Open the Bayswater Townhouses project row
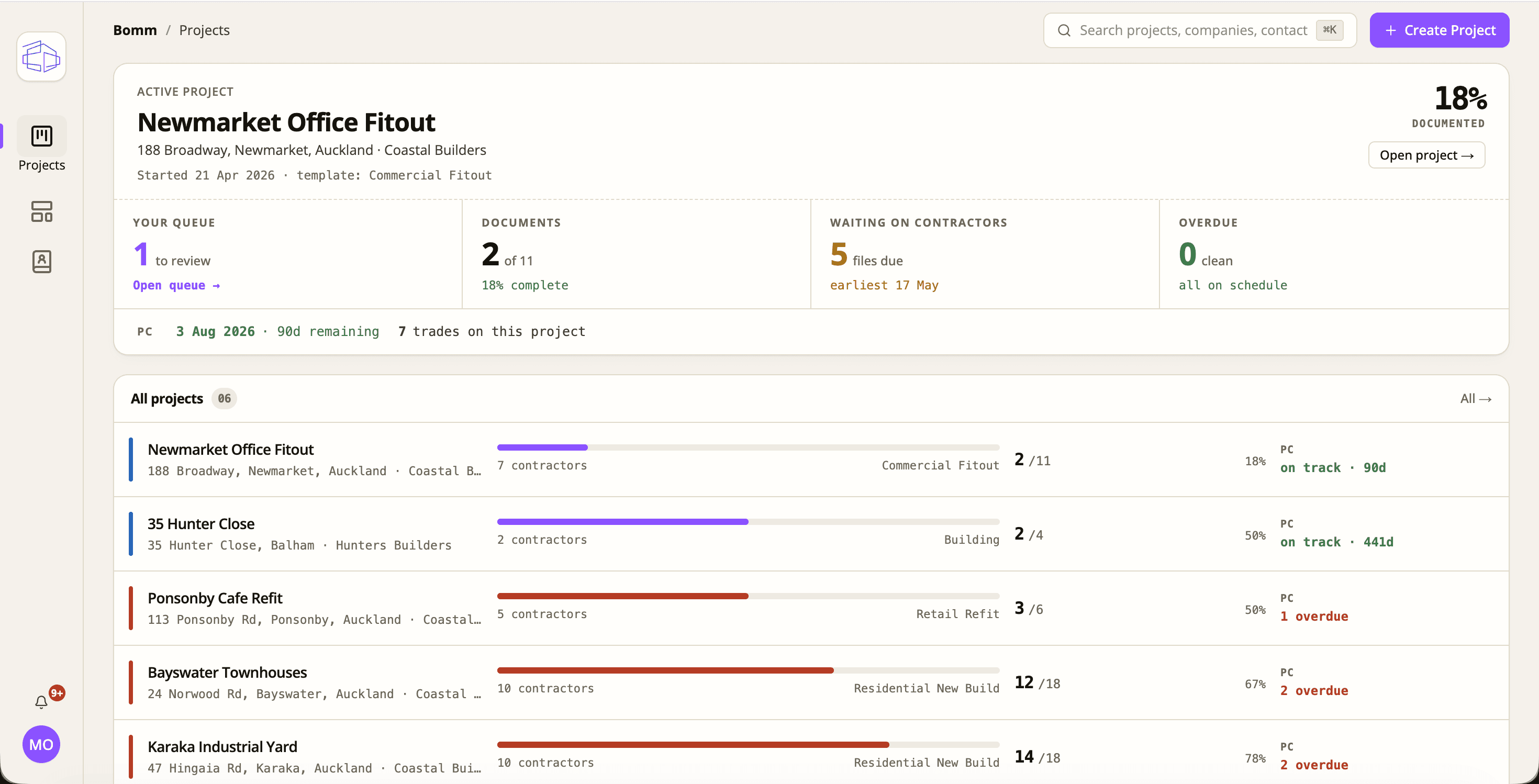This screenshot has width=1539, height=784. (x=811, y=682)
